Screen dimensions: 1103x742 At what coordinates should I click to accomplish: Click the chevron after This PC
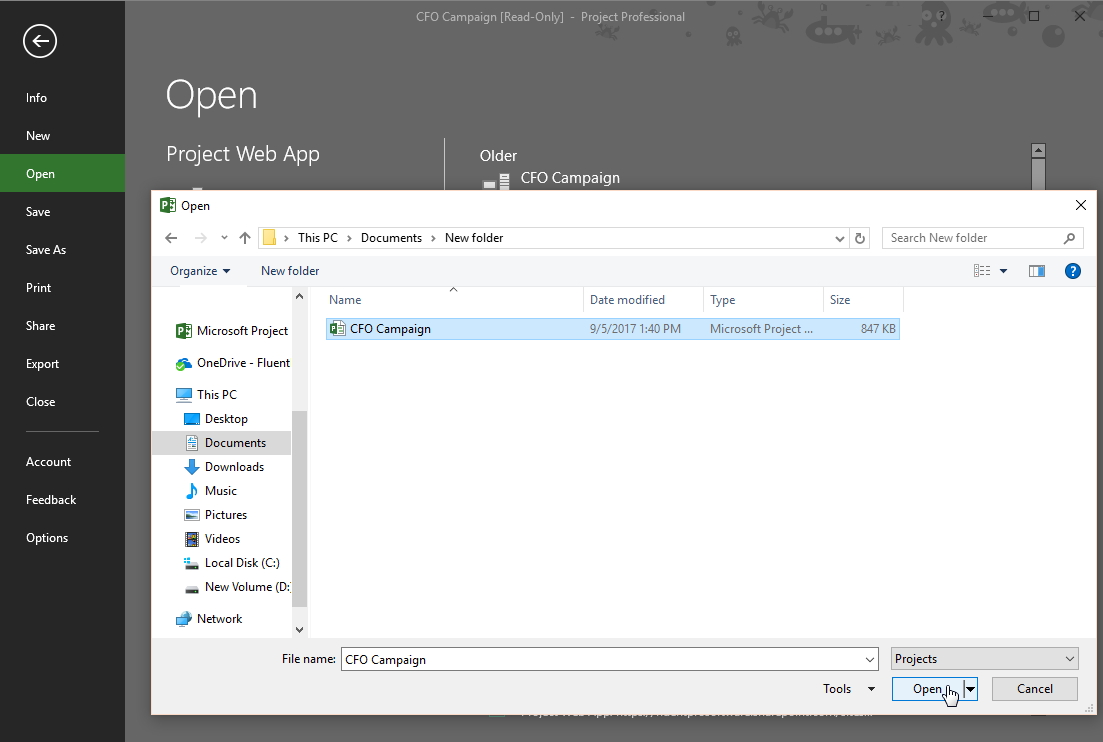tap(349, 238)
